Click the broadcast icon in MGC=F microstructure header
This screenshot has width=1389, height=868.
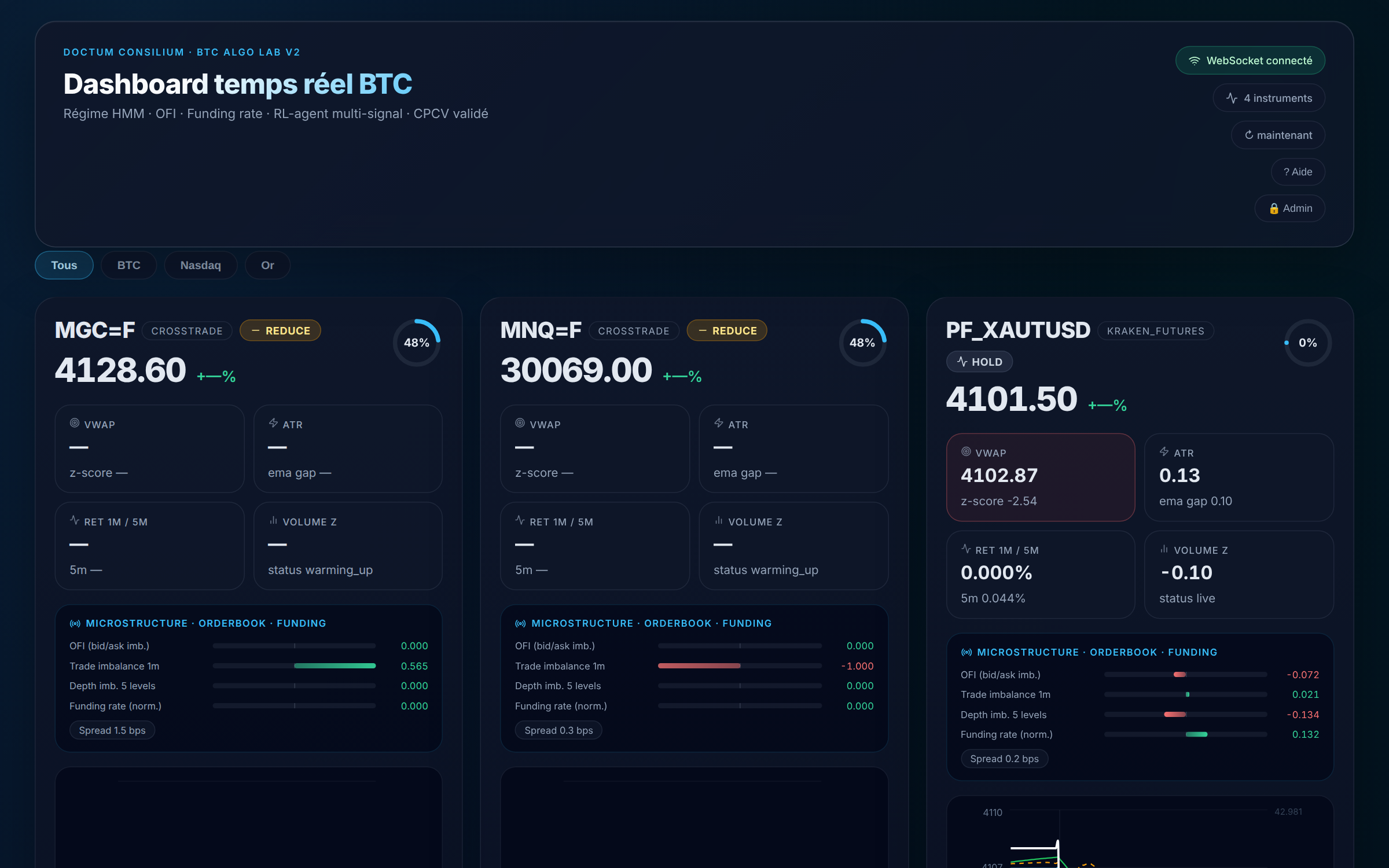[75, 624]
